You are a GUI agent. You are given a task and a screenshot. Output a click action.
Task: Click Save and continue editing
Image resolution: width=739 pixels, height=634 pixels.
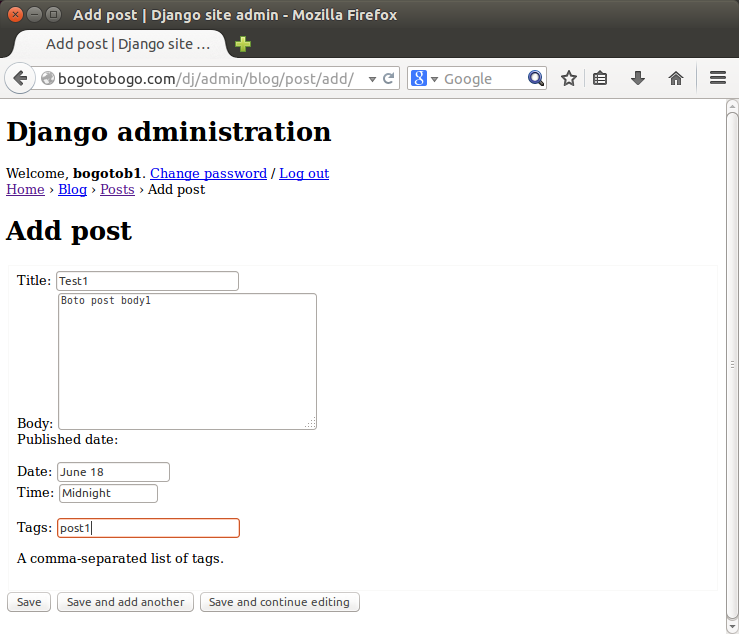click(279, 602)
